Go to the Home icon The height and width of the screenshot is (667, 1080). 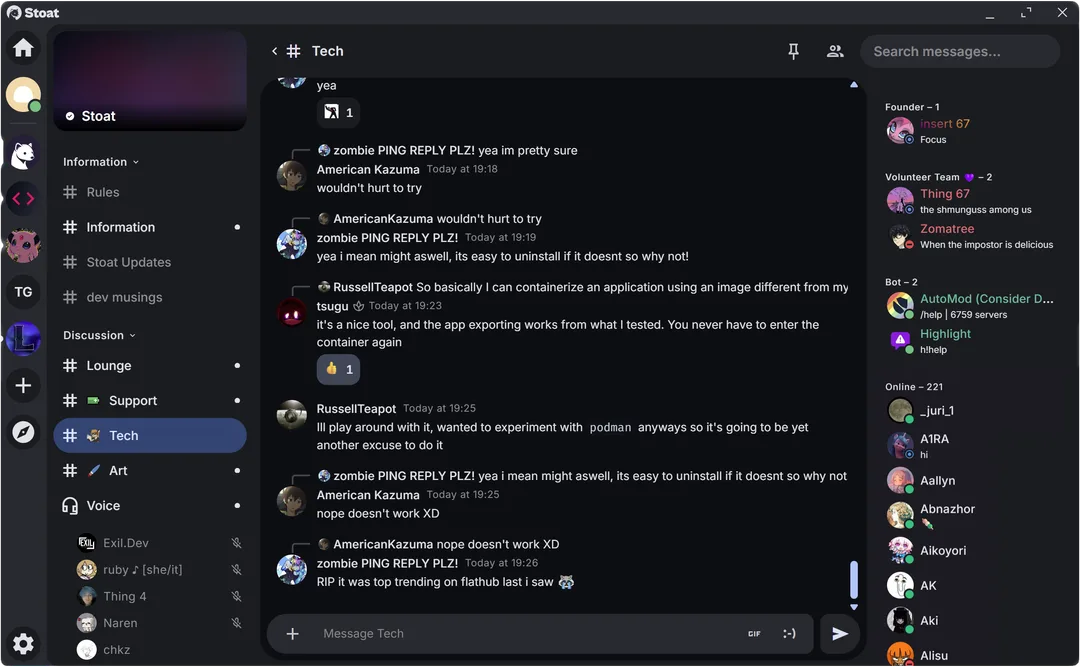pyautogui.click(x=23, y=48)
